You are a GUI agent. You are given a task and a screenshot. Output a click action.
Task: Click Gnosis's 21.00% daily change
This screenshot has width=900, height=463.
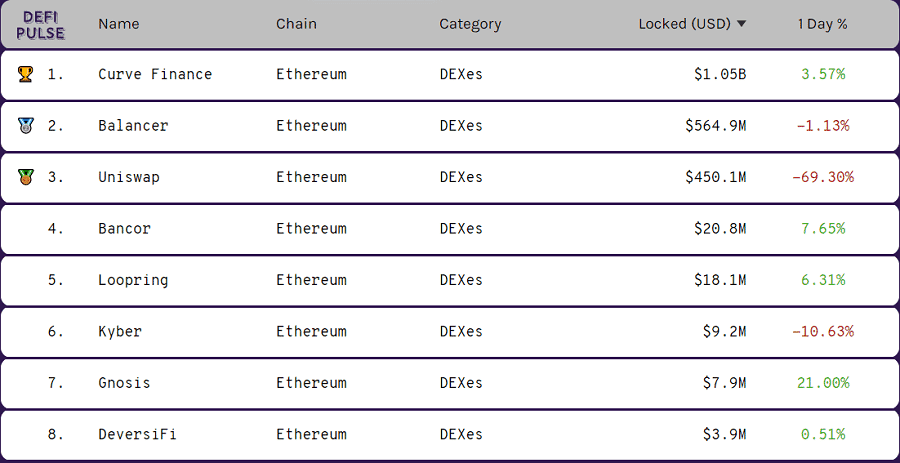(x=823, y=383)
